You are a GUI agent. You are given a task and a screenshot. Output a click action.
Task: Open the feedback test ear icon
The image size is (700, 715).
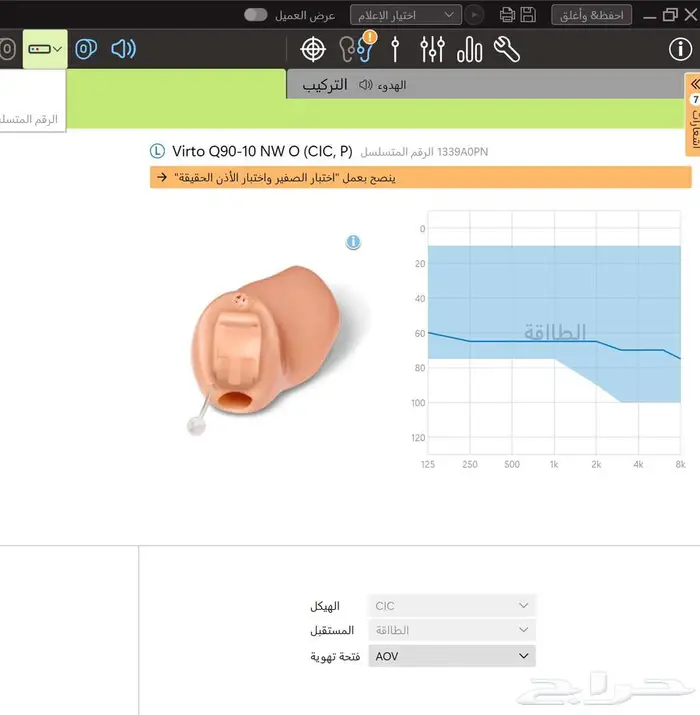353,49
